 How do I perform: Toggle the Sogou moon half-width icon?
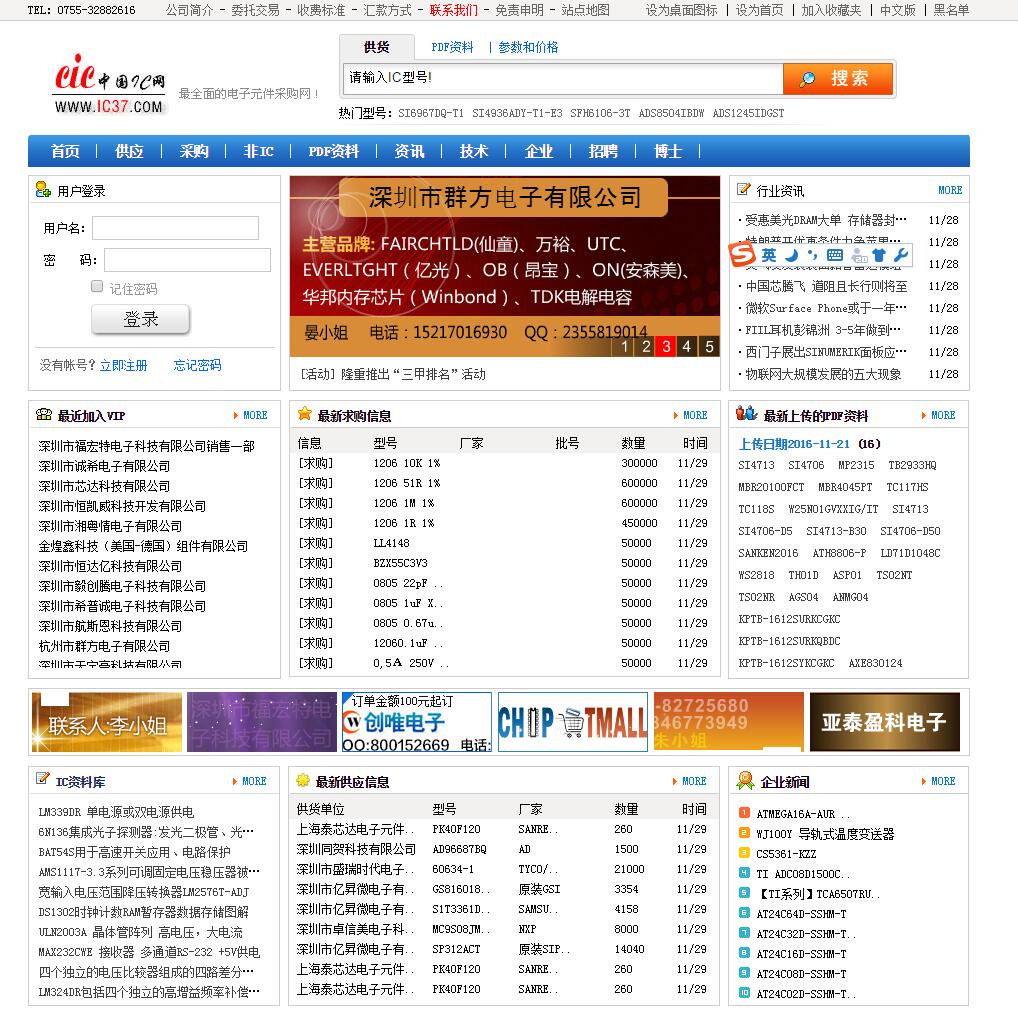coord(791,255)
